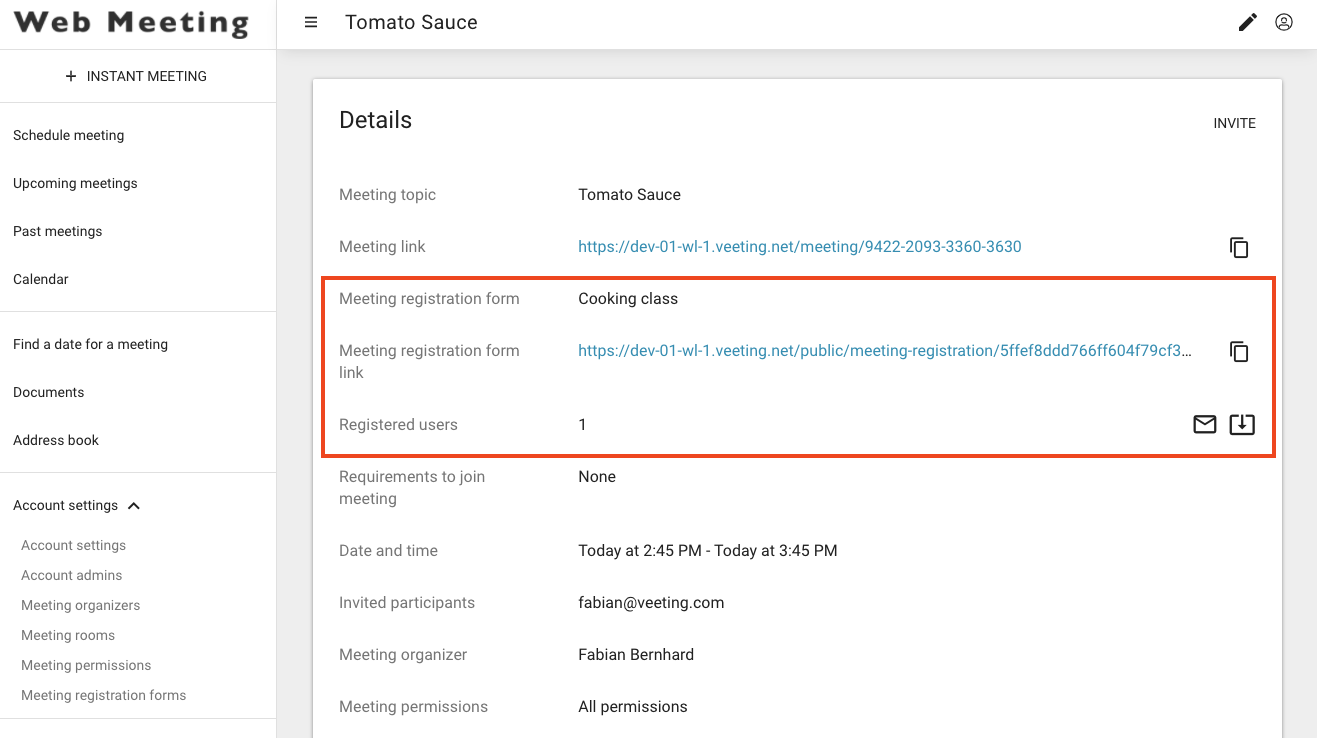
Task: Click the date and time value
Action: [x=708, y=551]
